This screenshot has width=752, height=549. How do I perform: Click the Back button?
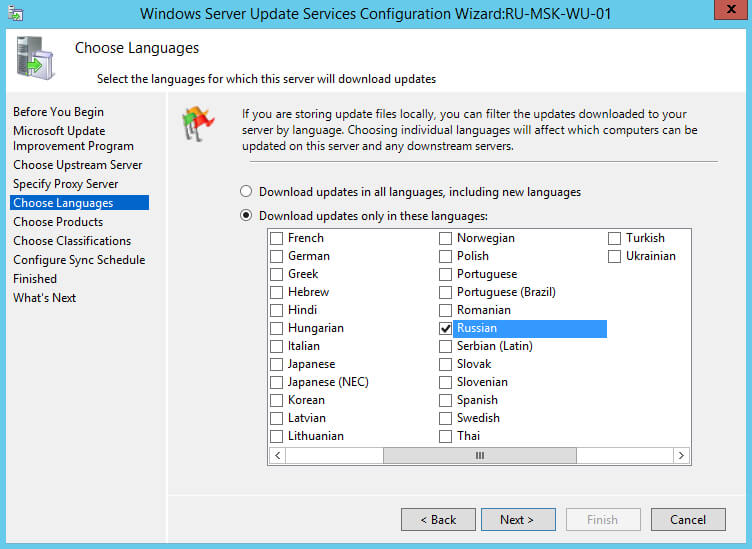point(438,520)
